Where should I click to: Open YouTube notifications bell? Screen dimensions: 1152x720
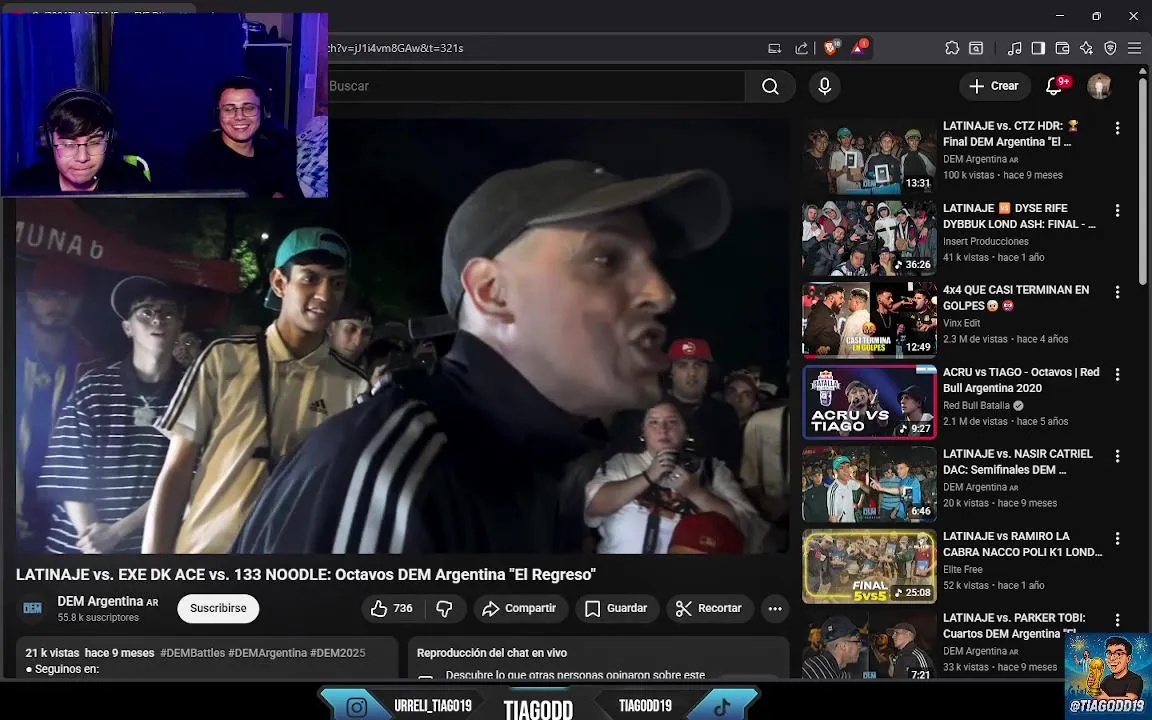pos(1054,87)
